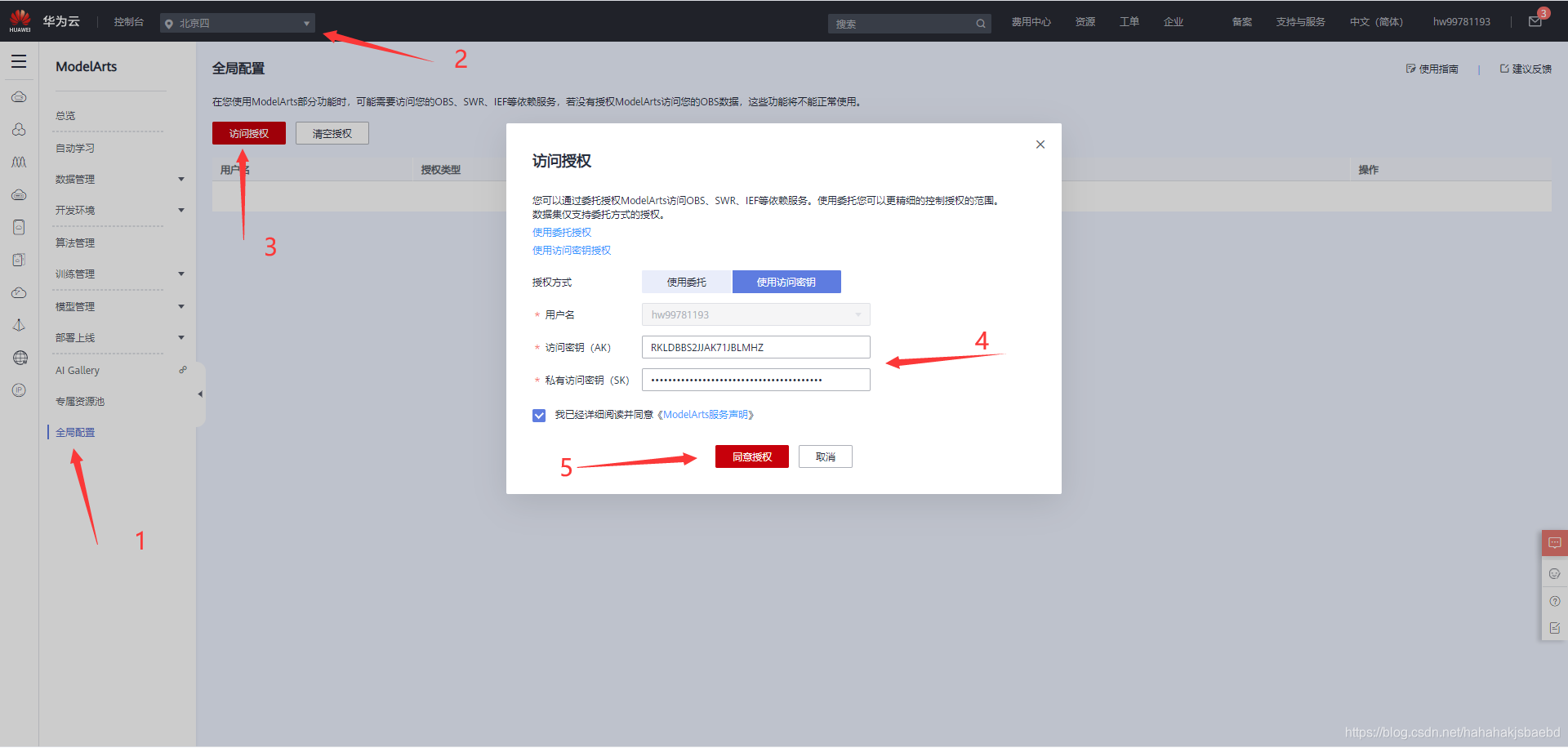Click the stacked cloud-cards sidebar icon
The width and height of the screenshot is (1568, 748).
(19, 260)
